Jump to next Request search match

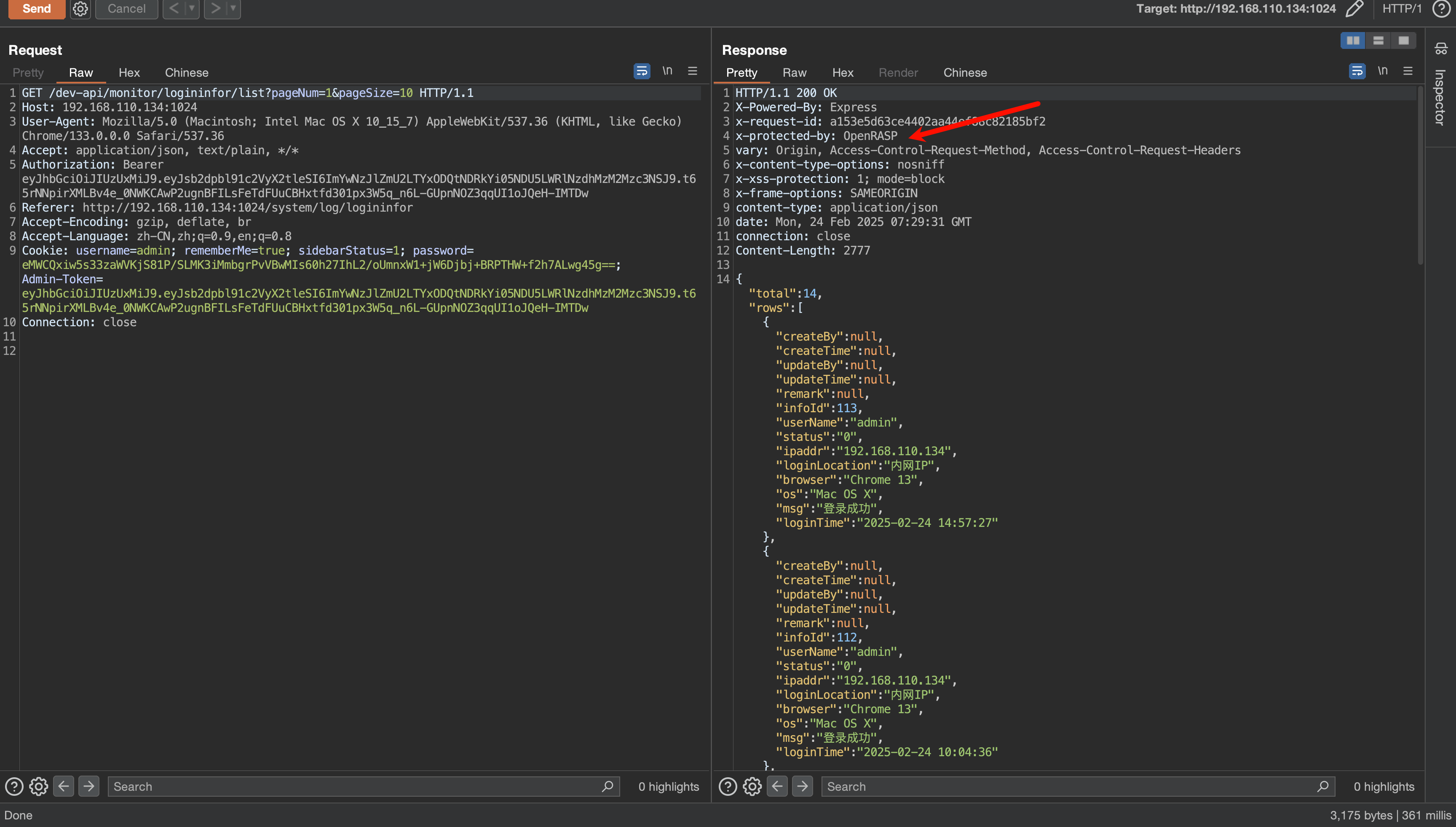pyautogui.click(x=88, y=787)
